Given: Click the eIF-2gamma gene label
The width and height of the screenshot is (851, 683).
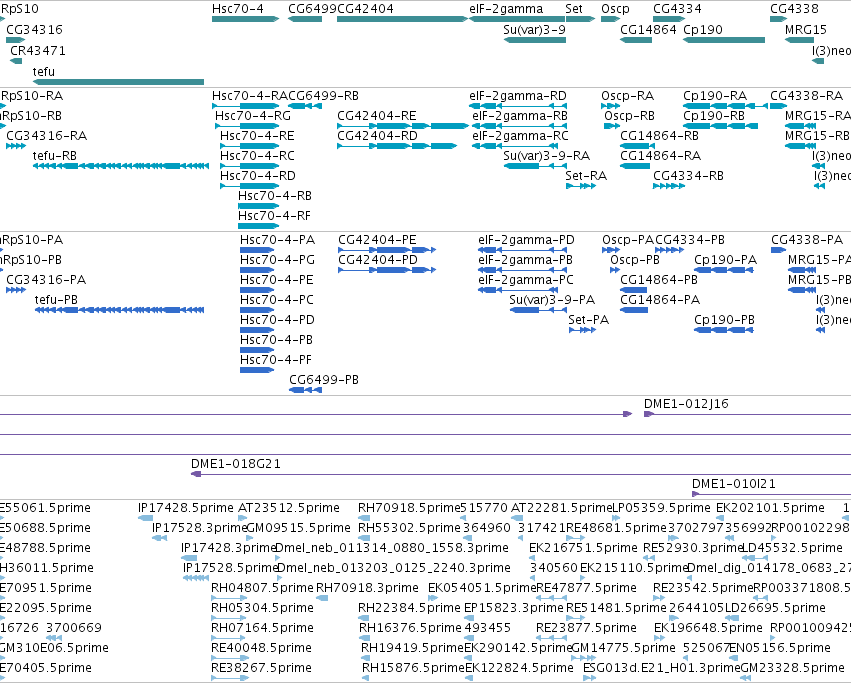Looking at the screenshot, I should coord(506,9).
